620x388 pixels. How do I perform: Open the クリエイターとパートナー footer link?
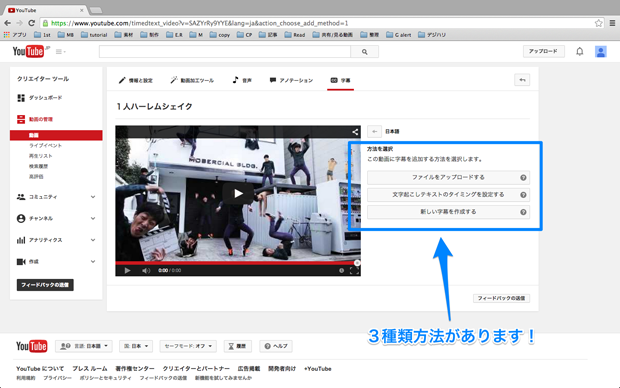click(196, 369)
